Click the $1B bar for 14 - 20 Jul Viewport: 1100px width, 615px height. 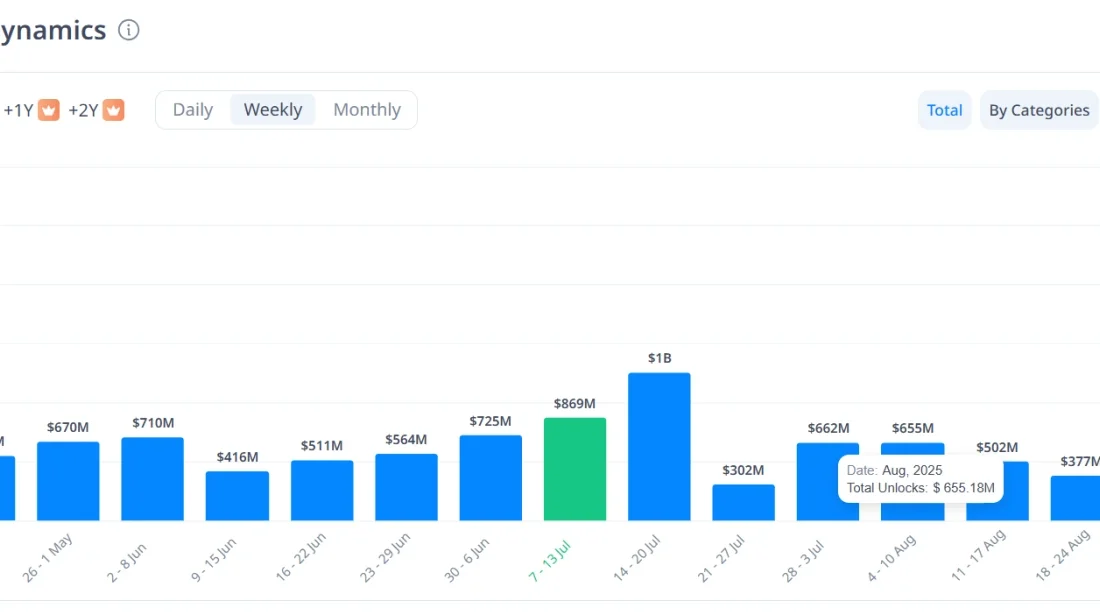[659, 447]
